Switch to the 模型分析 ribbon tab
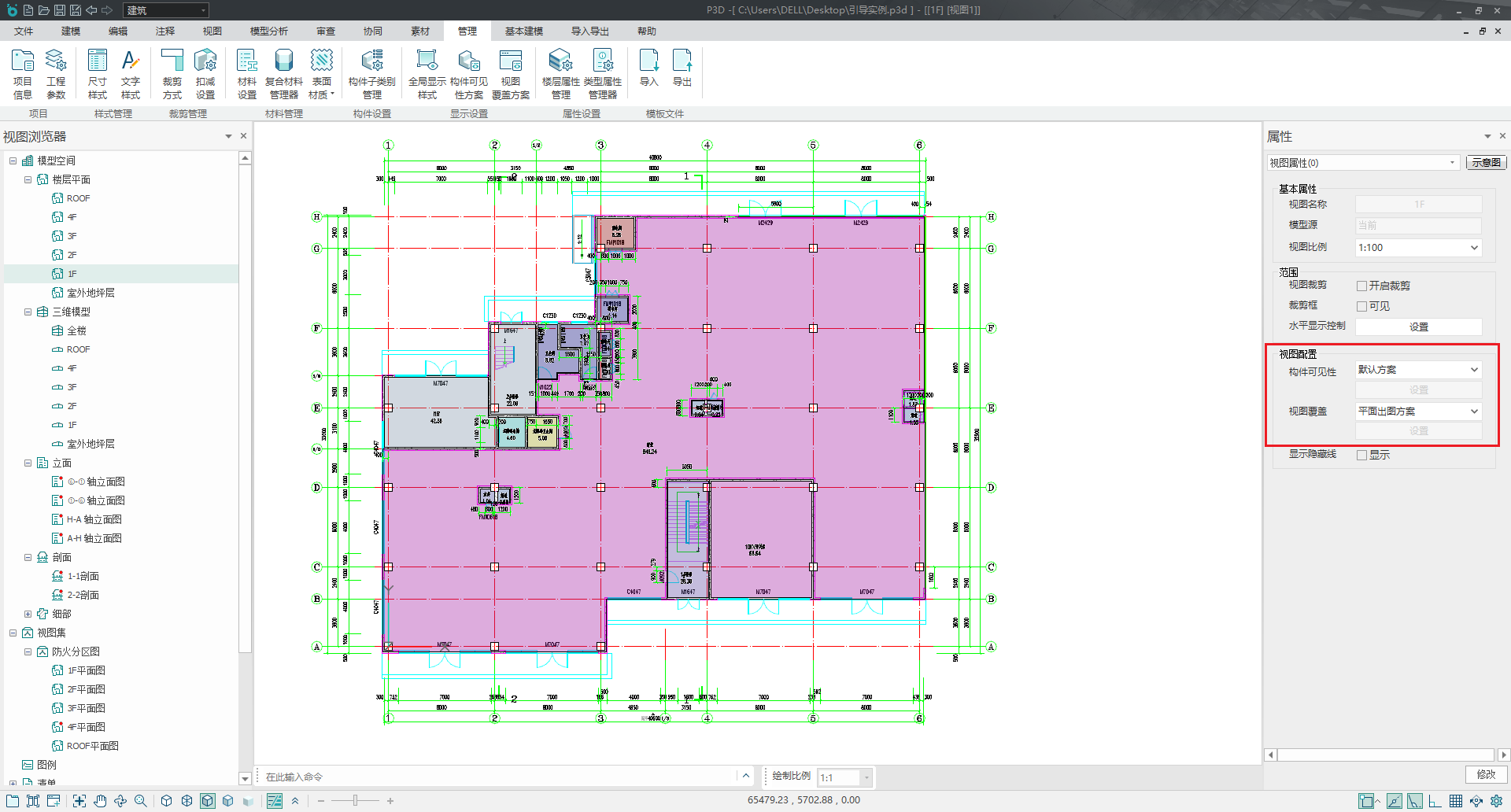The image size is (1511, 812). 268,31
